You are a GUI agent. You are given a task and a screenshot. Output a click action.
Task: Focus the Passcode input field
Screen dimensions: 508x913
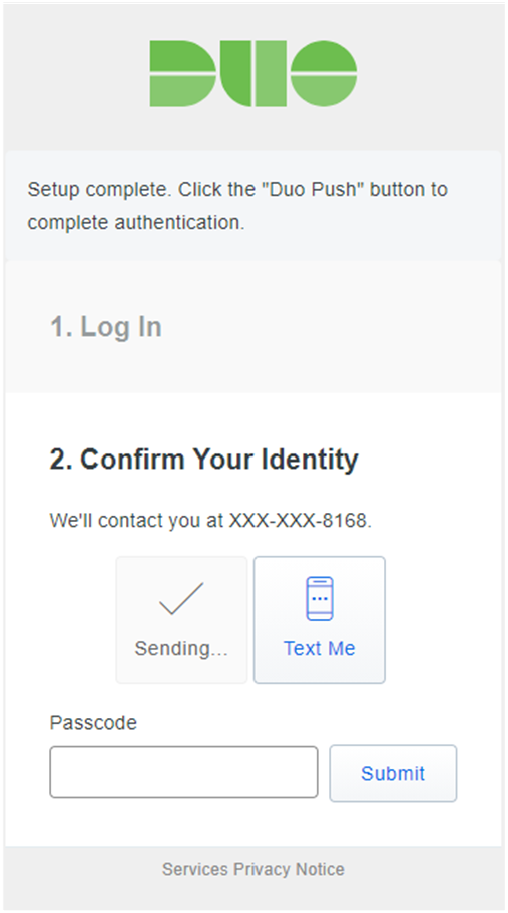pyautogui.click(x=184, y=772)
